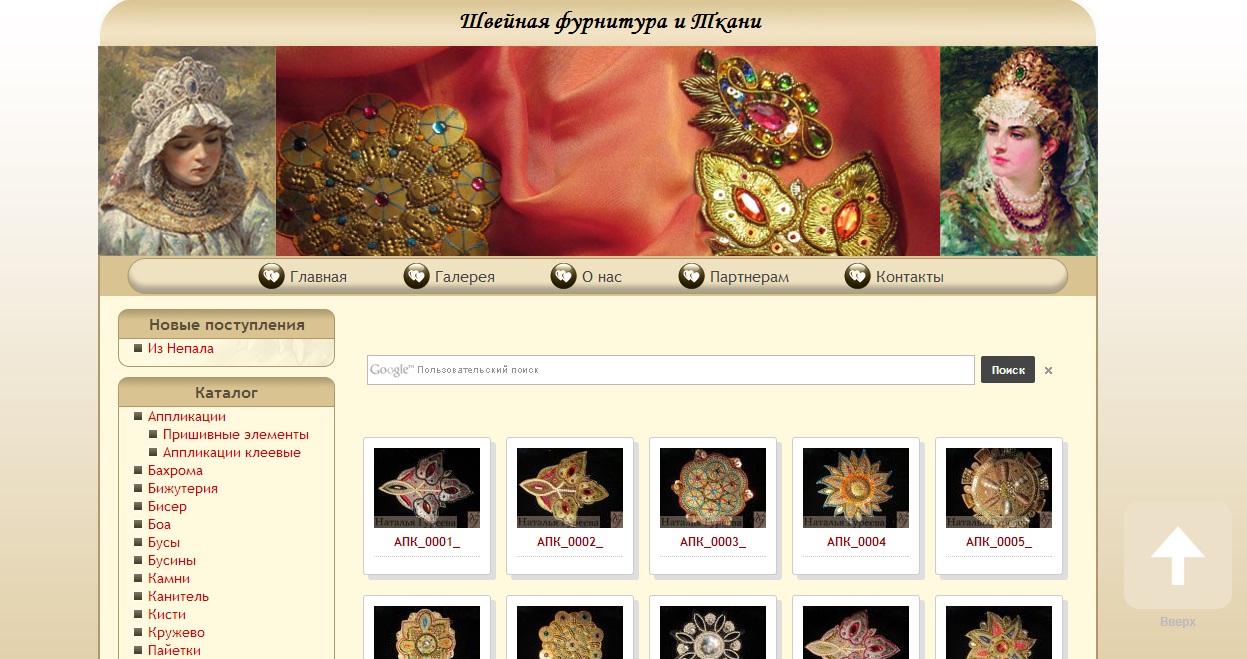Open the АПК_0005_ product thumbnail
The height and width of the screenshot is (659, 1247).
click(999, 488)
